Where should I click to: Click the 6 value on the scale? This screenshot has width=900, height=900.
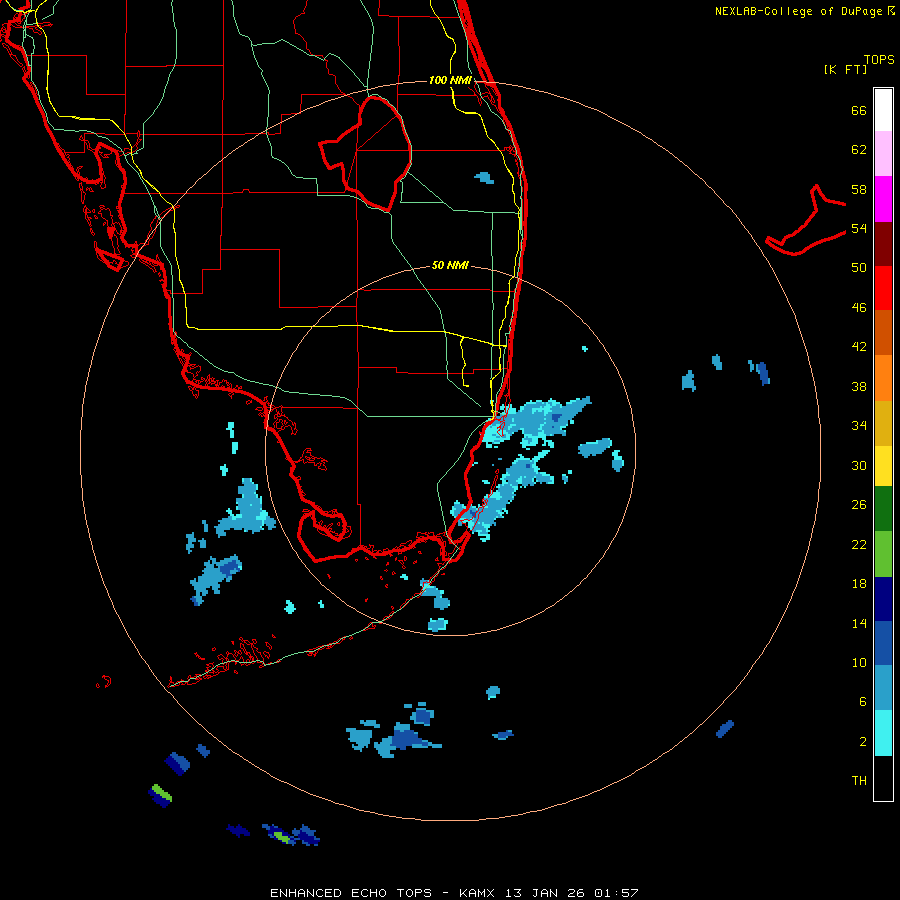863,701
